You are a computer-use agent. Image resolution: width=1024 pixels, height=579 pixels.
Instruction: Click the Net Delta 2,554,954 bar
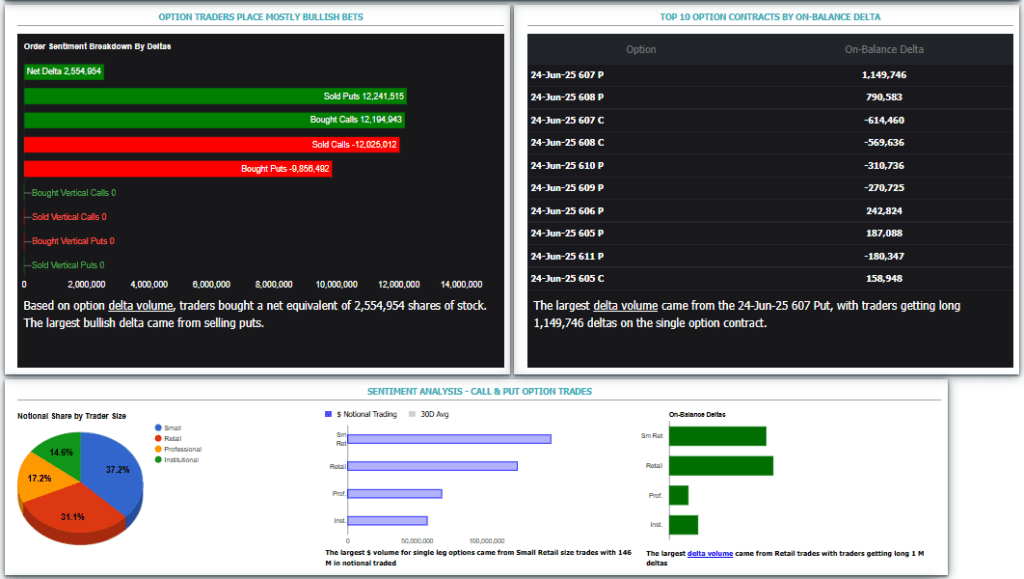pos(64,71)
